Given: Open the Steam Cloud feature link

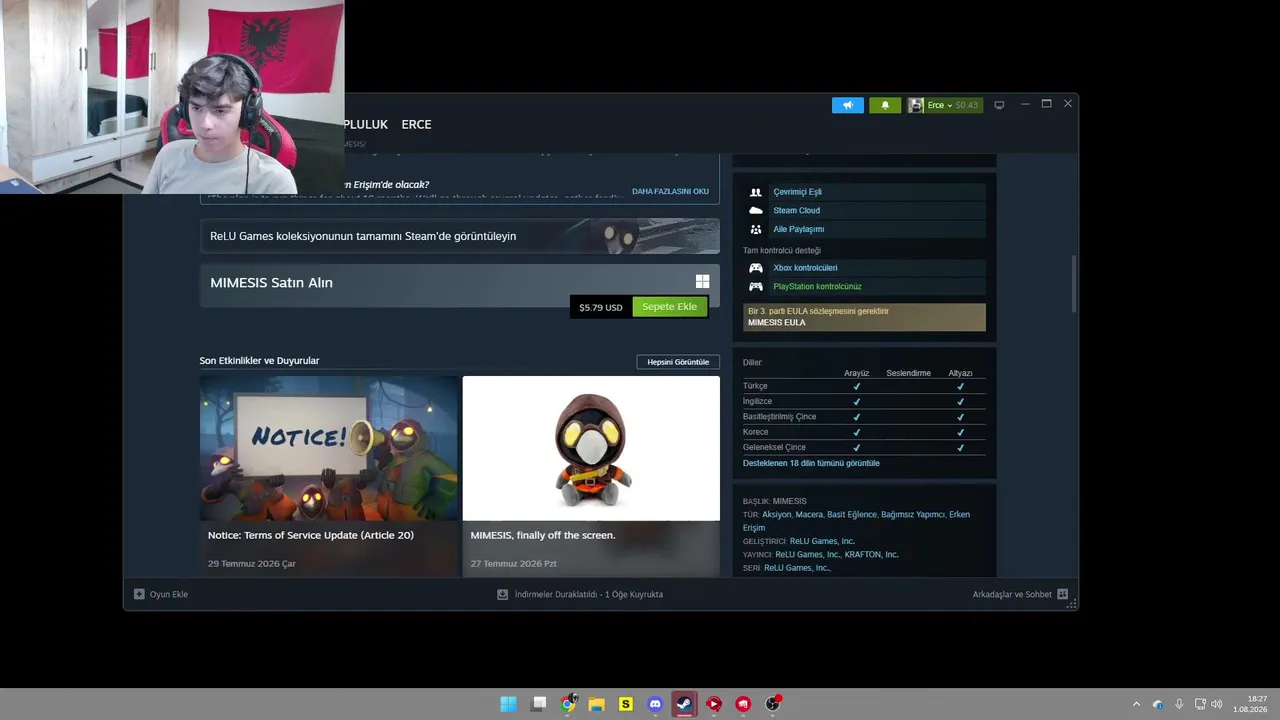Looking at the screenshot, I should 796,210.
